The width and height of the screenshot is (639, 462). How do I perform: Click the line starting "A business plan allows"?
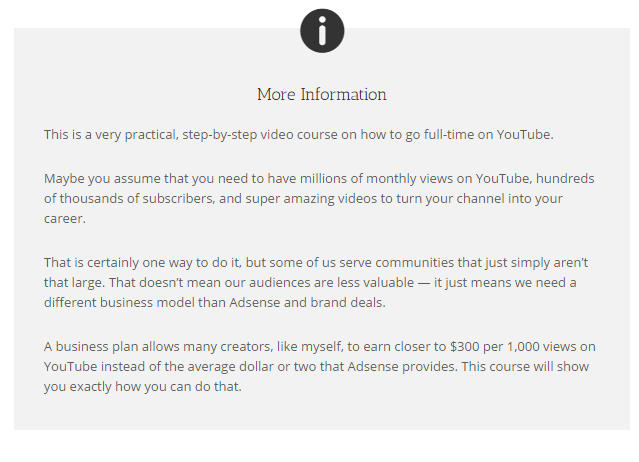(x=319, y=347)
